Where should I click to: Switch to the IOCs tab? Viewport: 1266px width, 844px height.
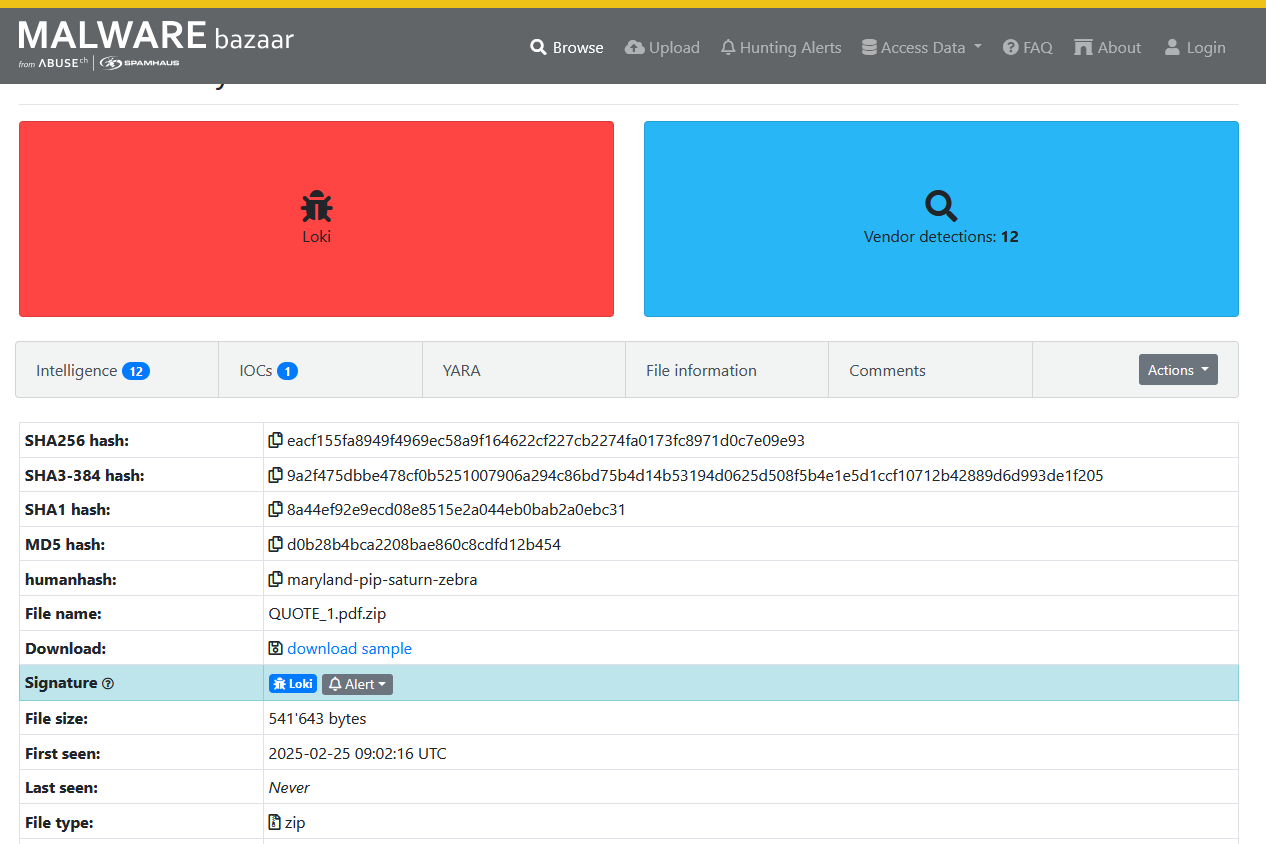click(267, 369)
